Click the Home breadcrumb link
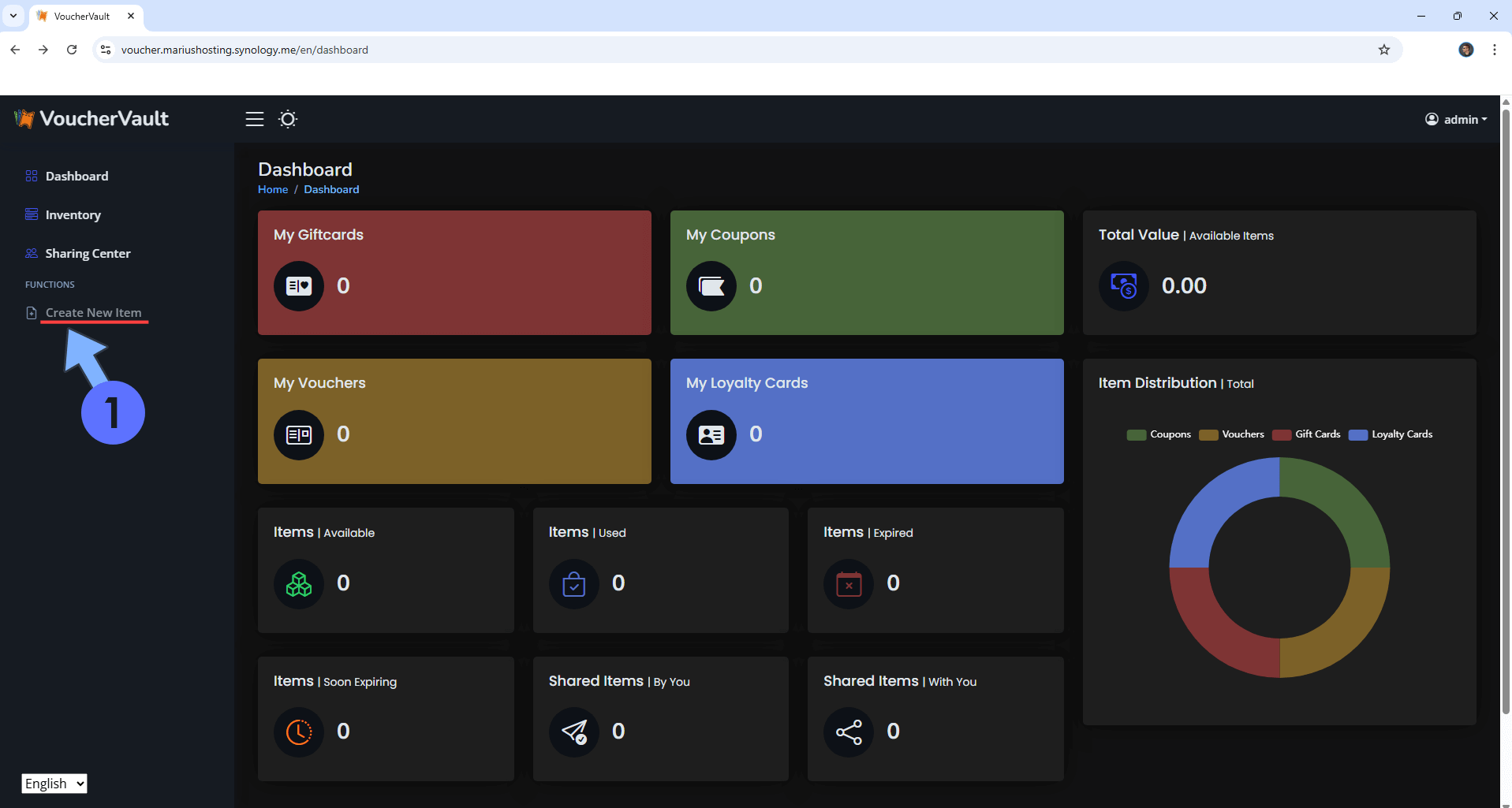The width and height of the screenshot is (1512, 808). pyautogui.click(x=273, y=190)
